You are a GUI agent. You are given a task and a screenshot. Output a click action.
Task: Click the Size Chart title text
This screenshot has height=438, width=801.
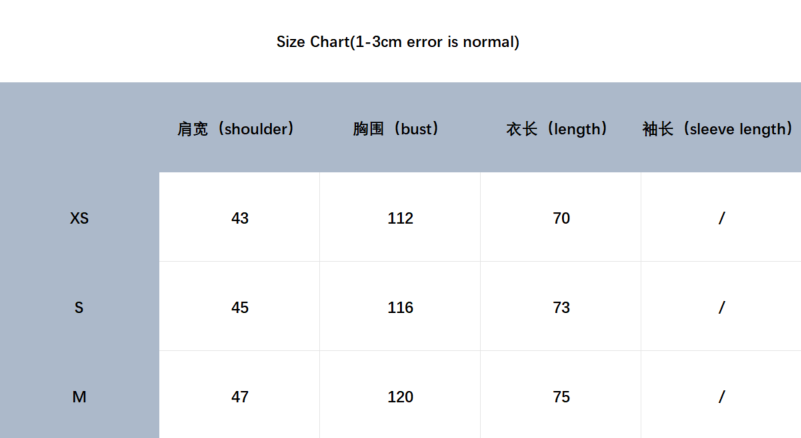[398, 42]
